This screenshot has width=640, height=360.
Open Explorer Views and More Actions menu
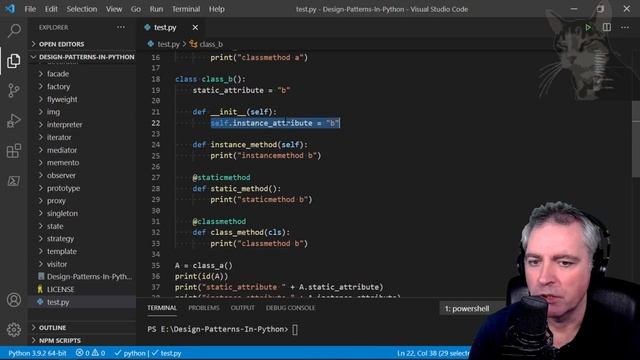[x=121, y=27]
